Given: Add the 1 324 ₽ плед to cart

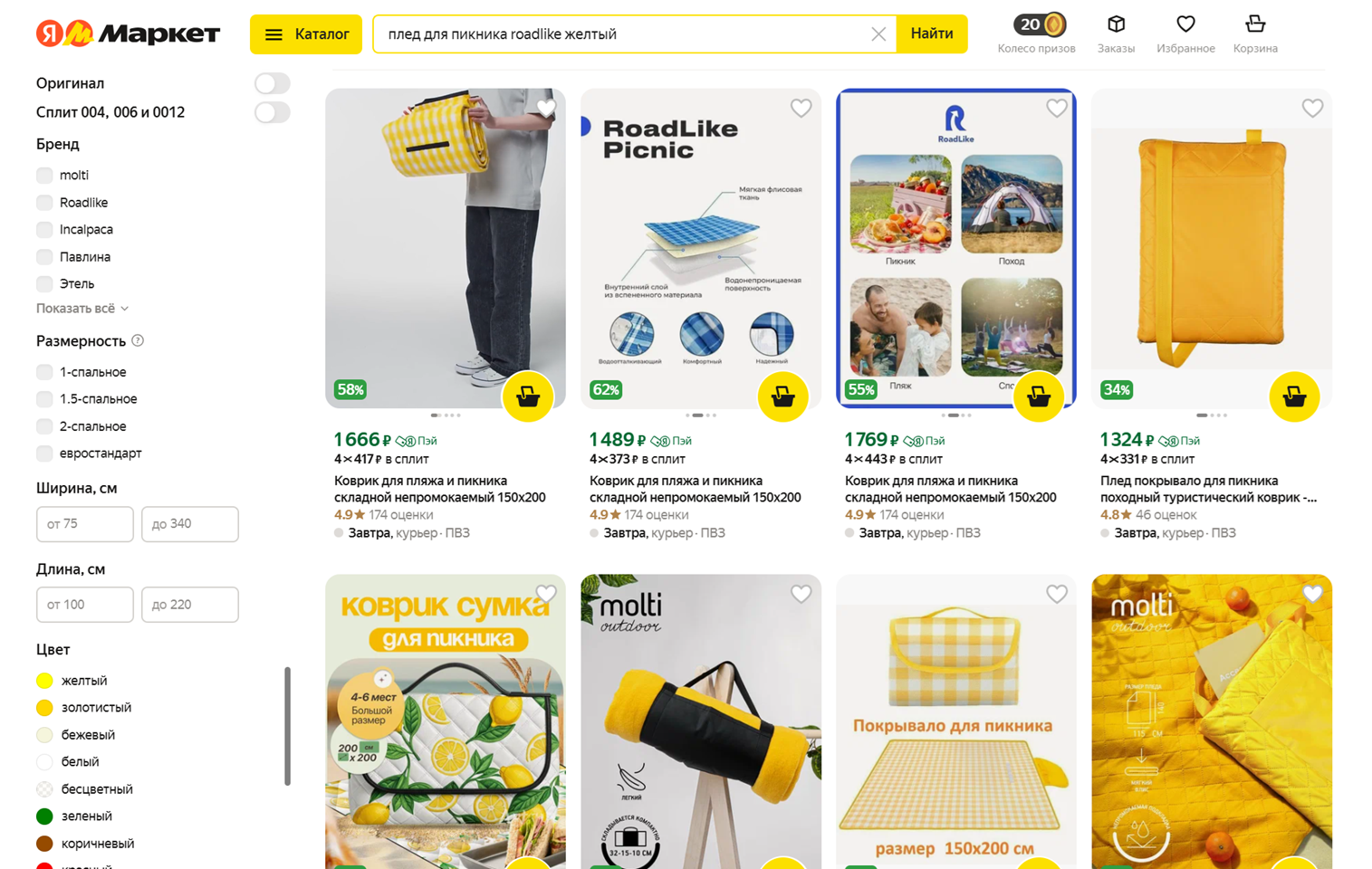Looking at the screenshot, I should [x=1294, y=396].
